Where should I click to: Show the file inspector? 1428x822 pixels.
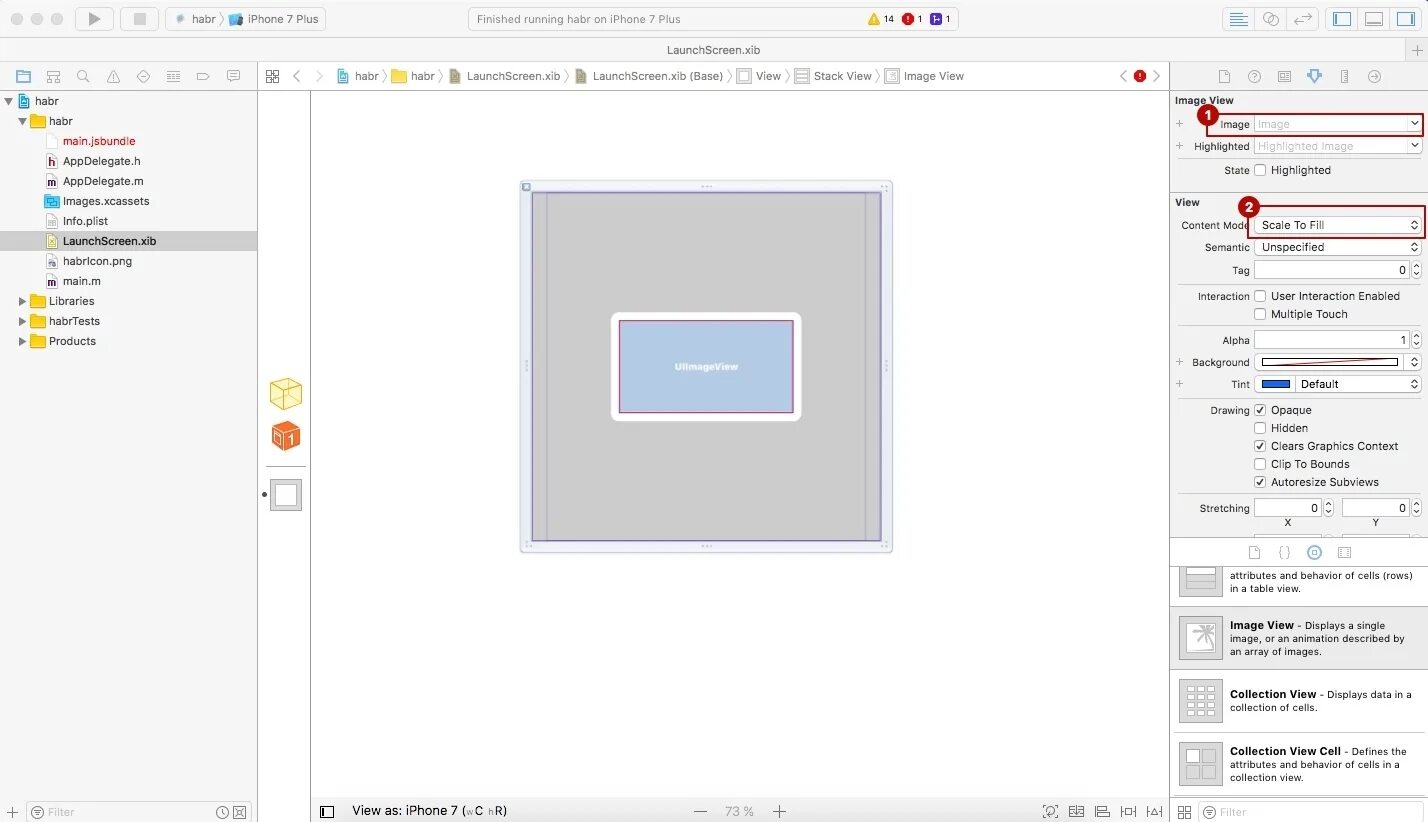click(1223, 76)
